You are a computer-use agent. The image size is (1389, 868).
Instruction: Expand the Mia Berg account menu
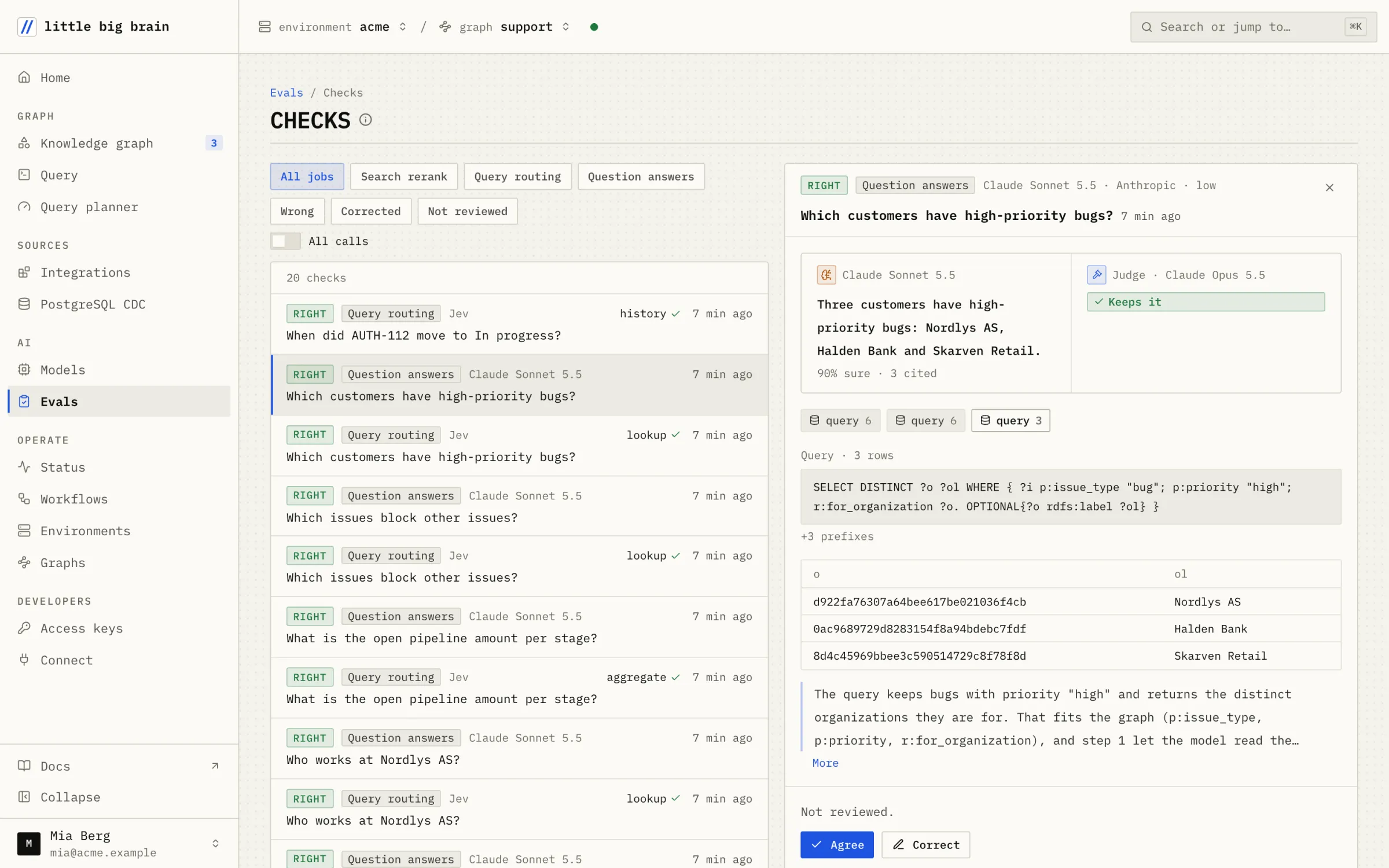pos(119,843)
